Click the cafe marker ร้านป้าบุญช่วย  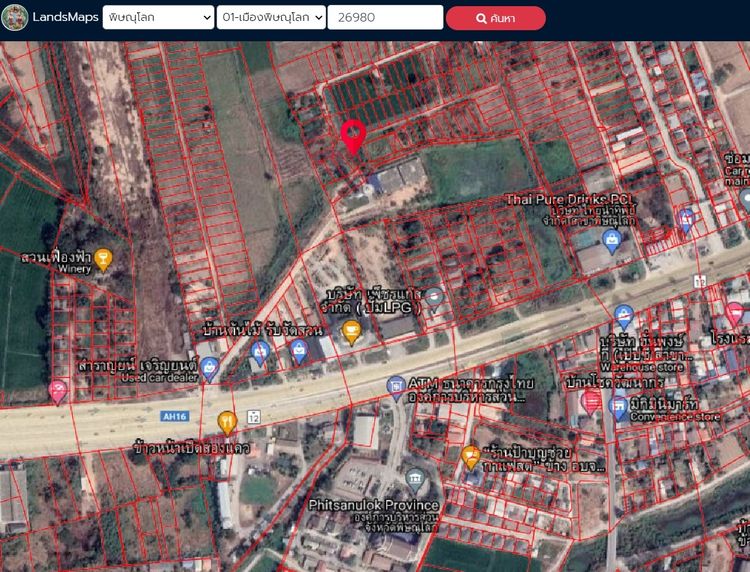(x=471, y=457)
